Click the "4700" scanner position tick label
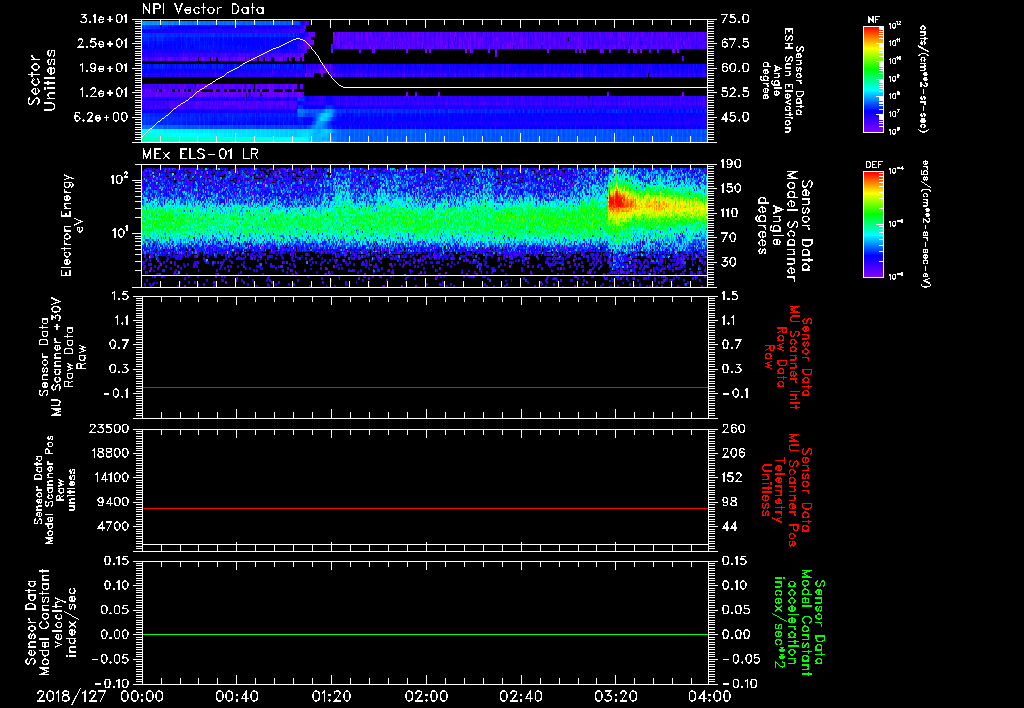Image resolution: width=1024 pixels, height=708 pixels. pyautogui.click(x=113, y=527)
